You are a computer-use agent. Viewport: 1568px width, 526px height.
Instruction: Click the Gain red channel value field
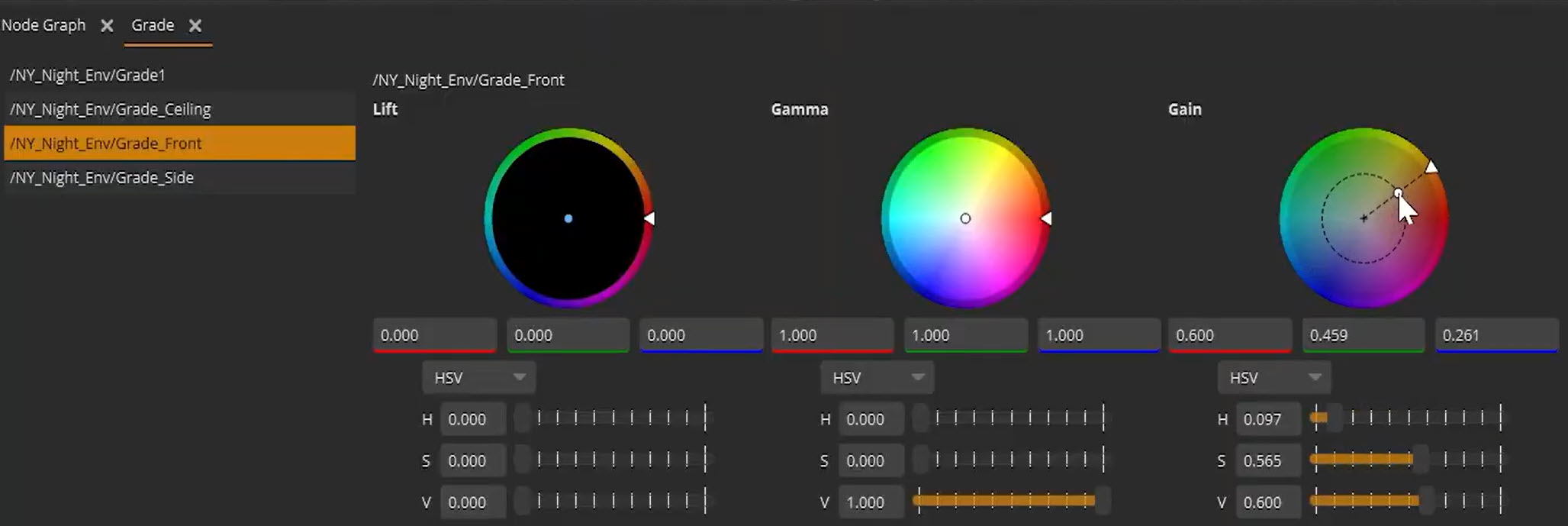(1229, 335)
